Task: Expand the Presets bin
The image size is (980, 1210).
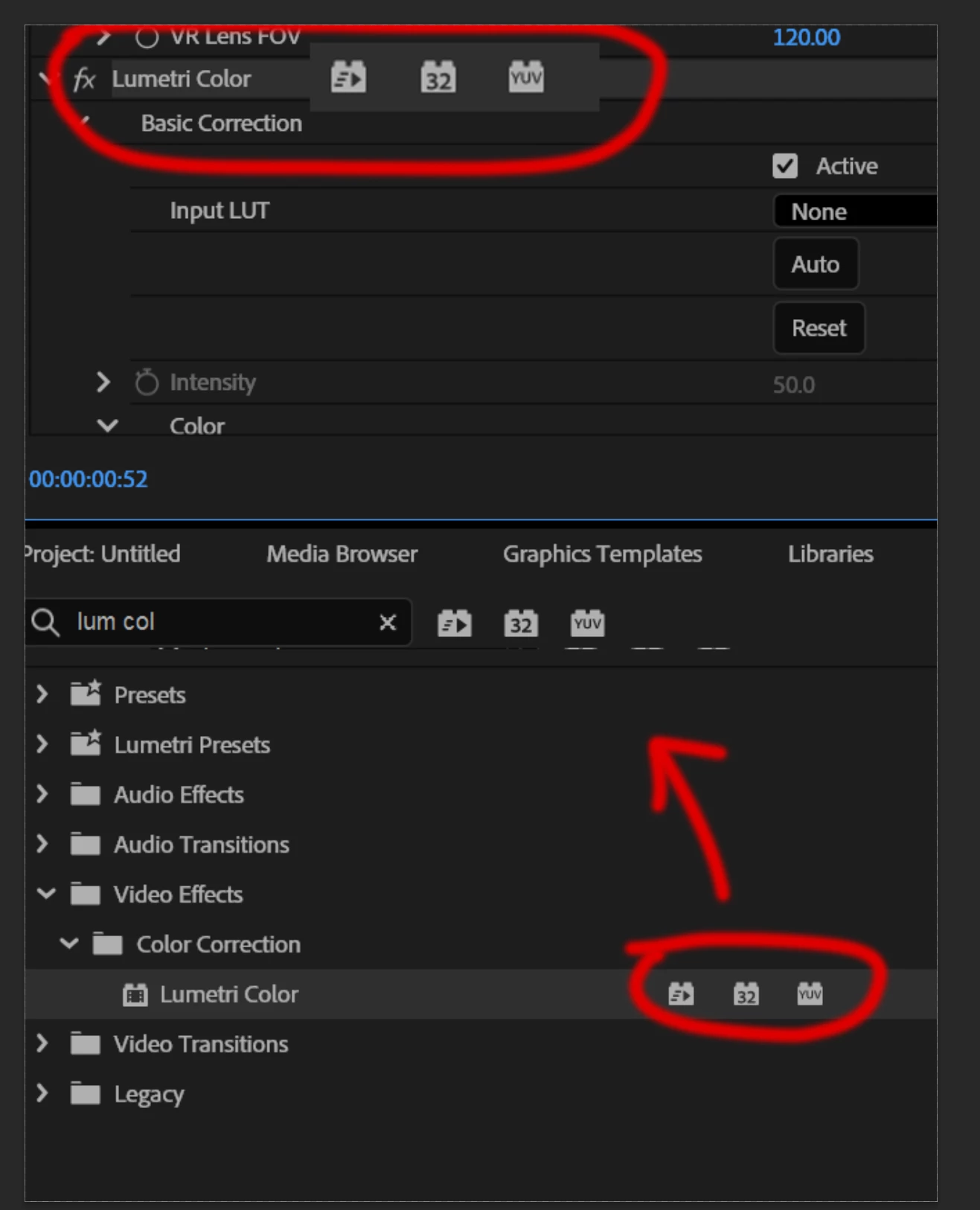Action: [x=42, y=694]
